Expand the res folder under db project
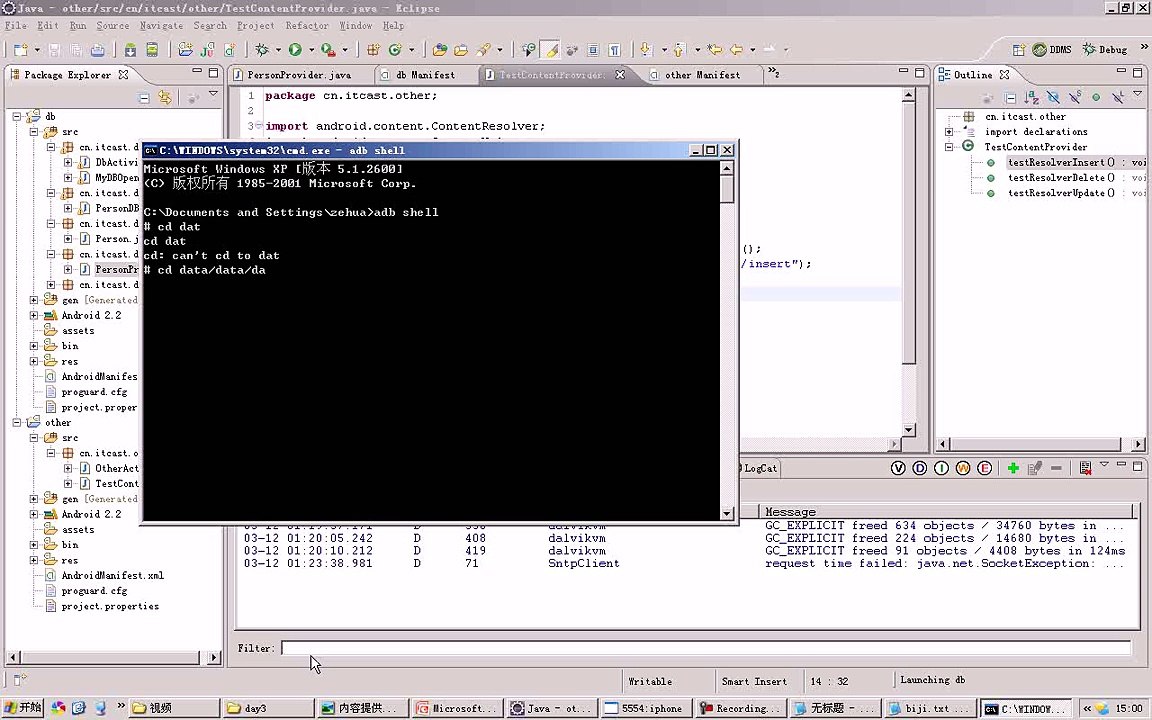 point(34,361)
